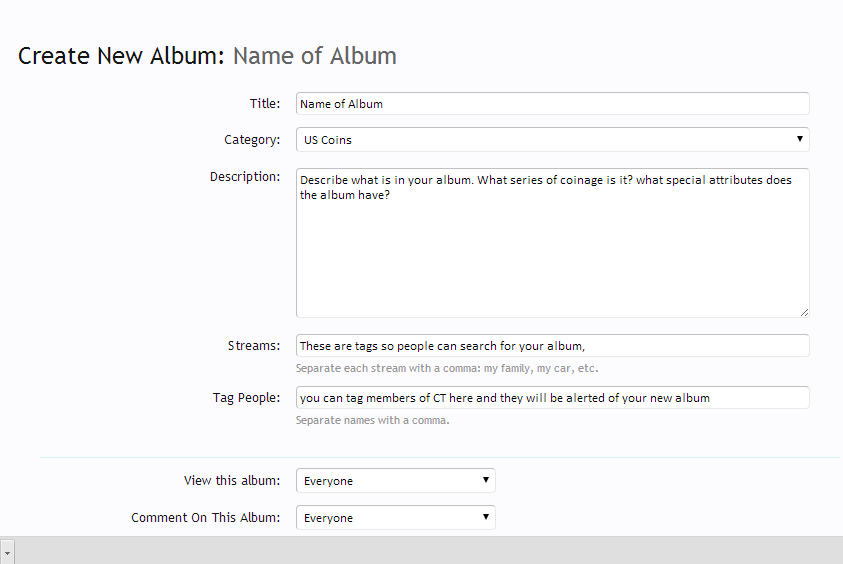The width and height of the screenshot is (843, 564).
Task: Click the Comment On This Album: label
Action: click(205, 518)
